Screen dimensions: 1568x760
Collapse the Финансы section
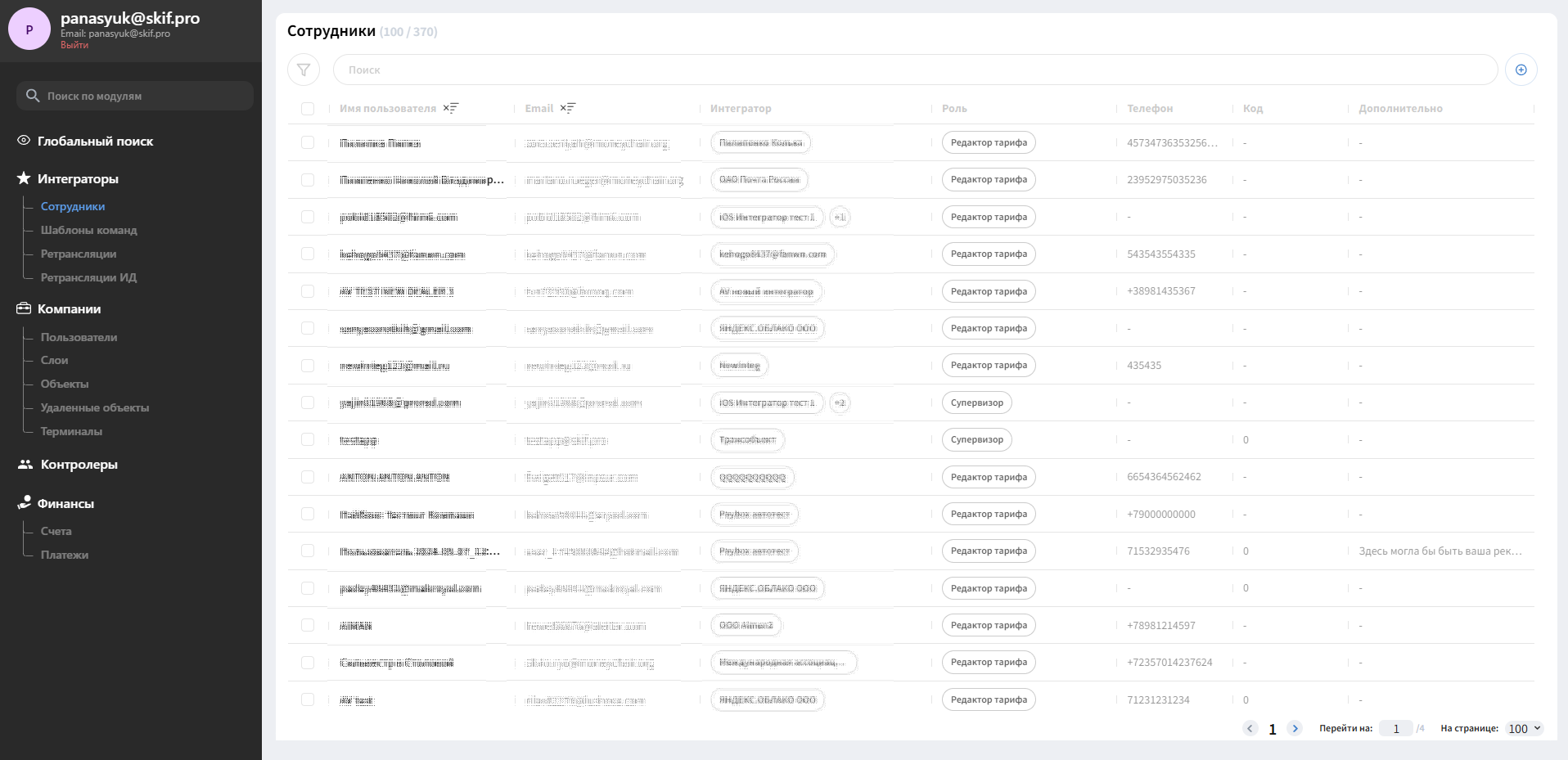click(x=65, y=503)
